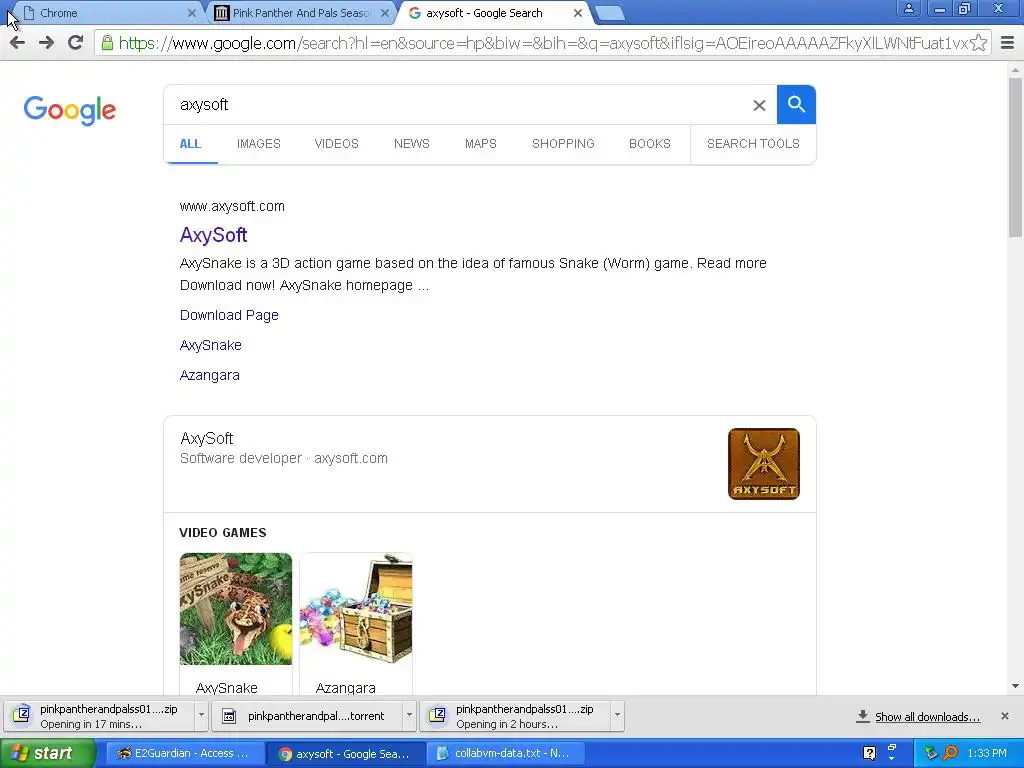Viewport: 1024px width, 768px height.
Task: Click the torrent file icon in downloads bar
Action: coord(229,716)
